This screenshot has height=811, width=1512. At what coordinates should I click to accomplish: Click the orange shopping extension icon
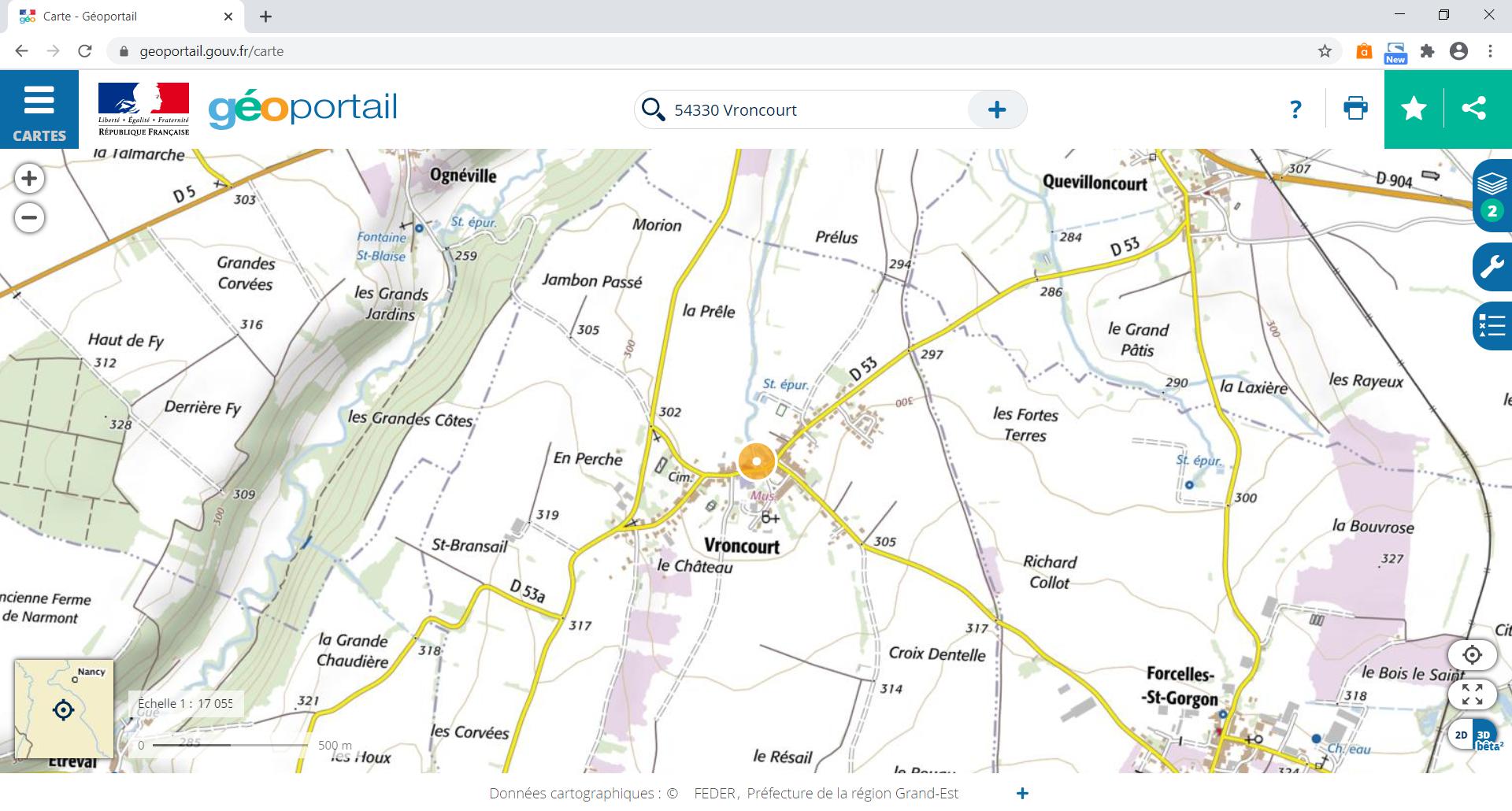coord(1364,51)
